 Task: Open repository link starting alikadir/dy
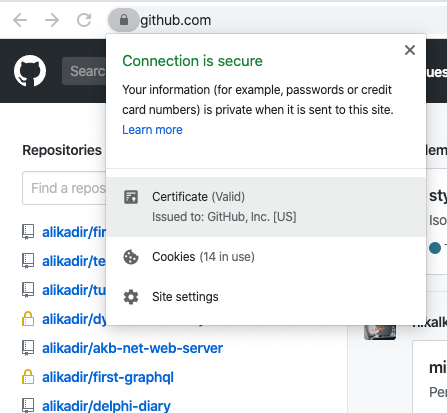click(74, 319)
